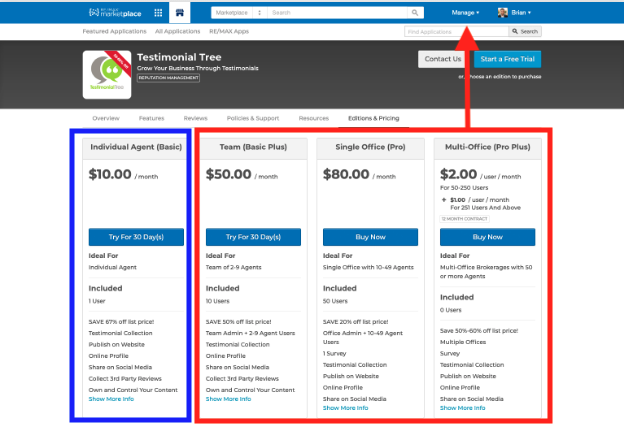Click 'For 251 Users And Above' text
624x426 pixels.
pos(485,208)
